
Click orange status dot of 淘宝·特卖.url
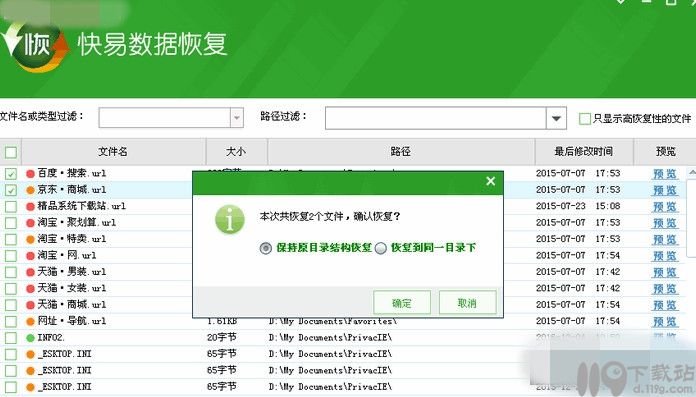(x=30, y=239)
